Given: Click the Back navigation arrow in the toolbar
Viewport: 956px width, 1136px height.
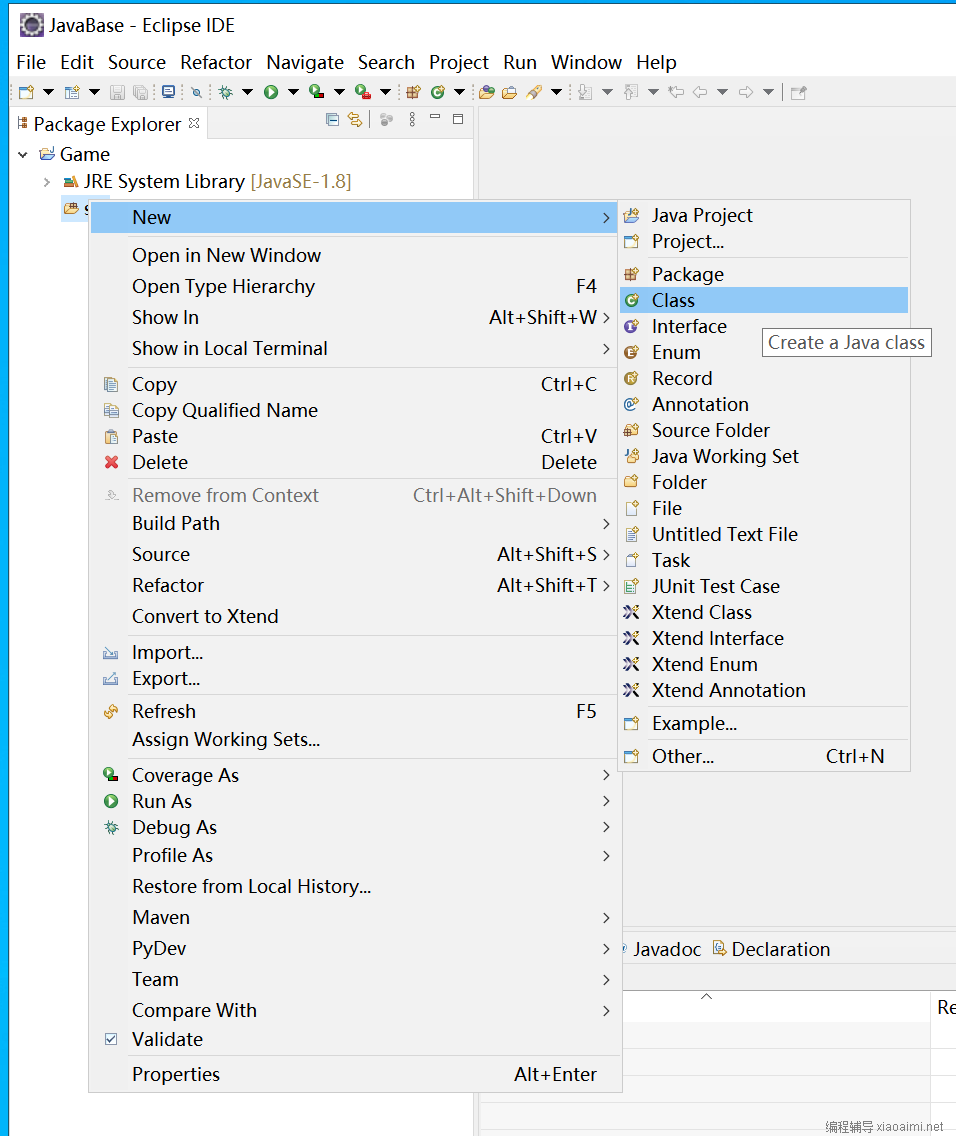Looking at the screenshot, I should [x=700, y=92].
